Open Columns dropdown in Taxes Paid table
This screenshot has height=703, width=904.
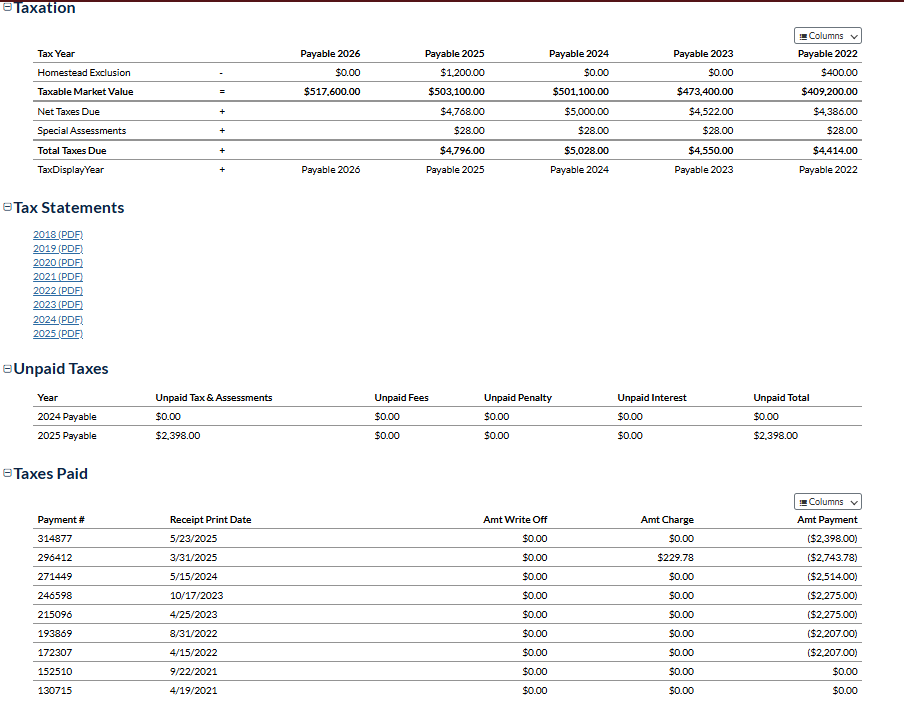pos(828,502)
